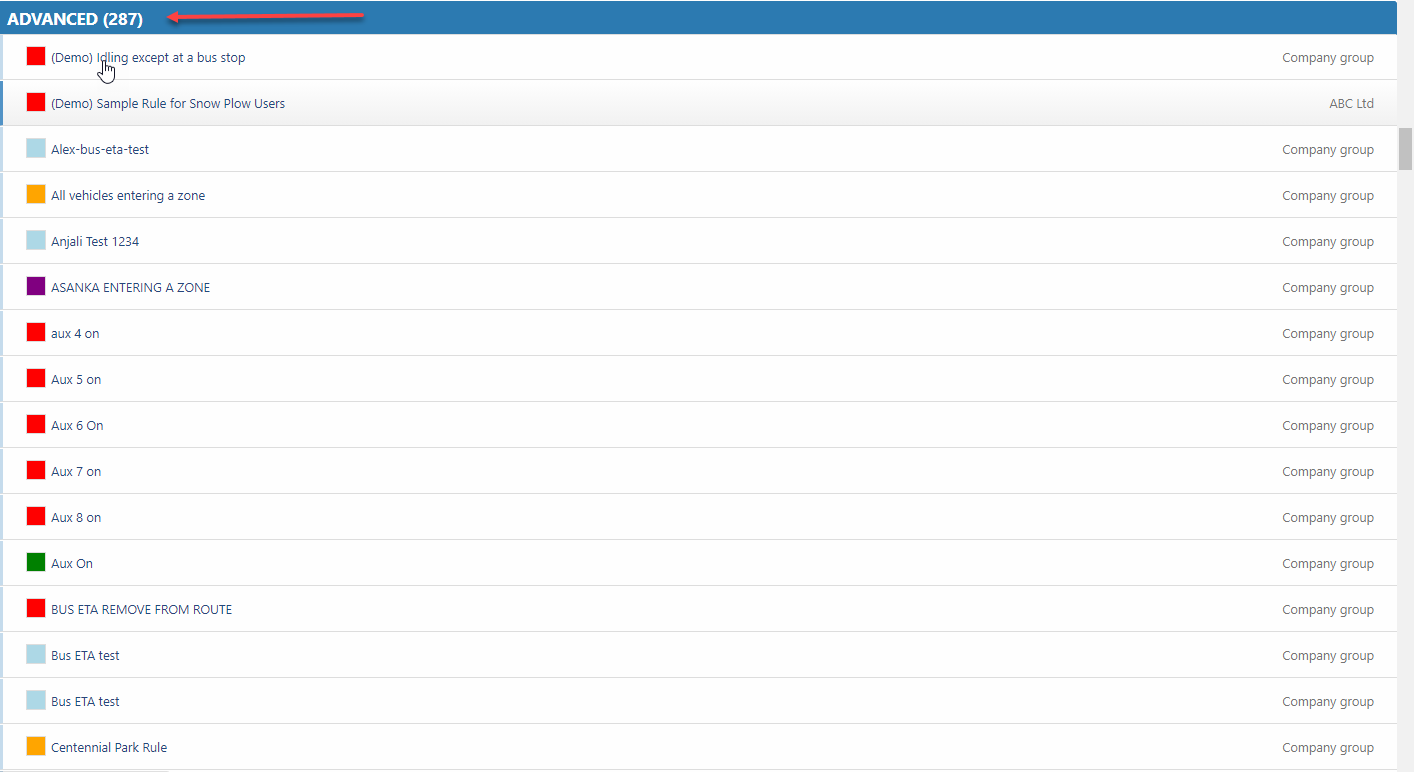1414x772 pixels.
Task: Select the Aux 8 on rule name
Action: (76, 518)
